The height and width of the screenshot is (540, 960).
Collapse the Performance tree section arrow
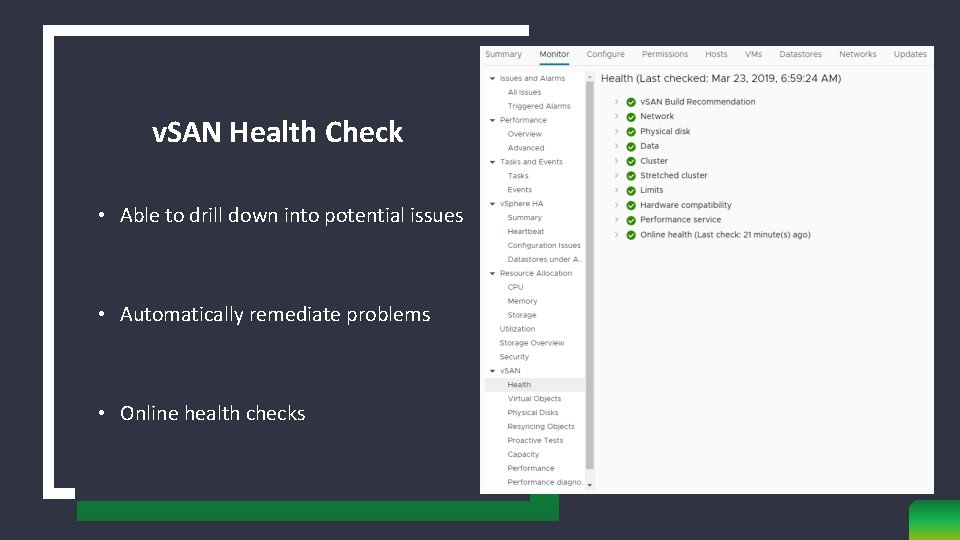pos(492,120)
